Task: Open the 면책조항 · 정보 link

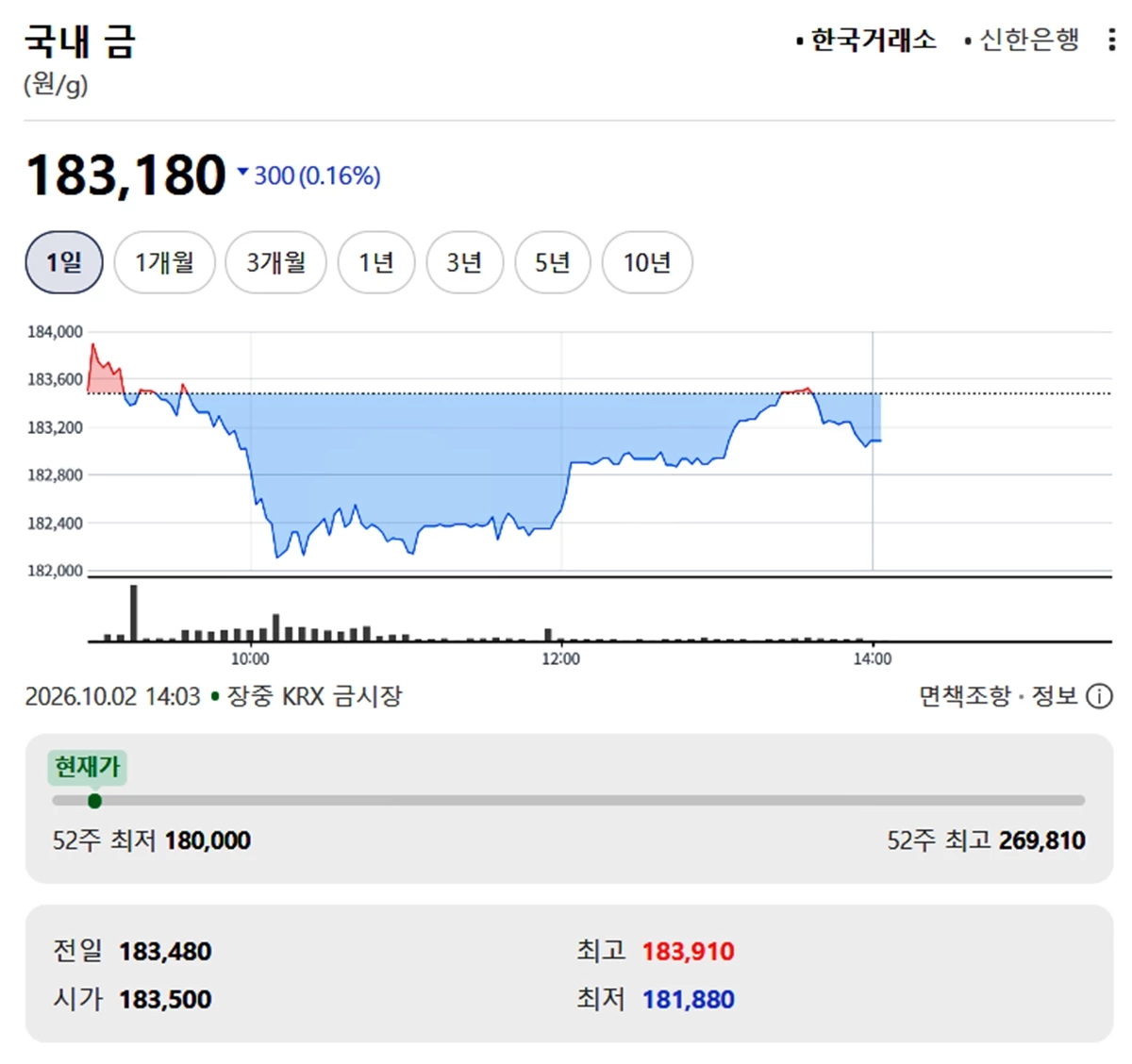Action: click(998, 696)
